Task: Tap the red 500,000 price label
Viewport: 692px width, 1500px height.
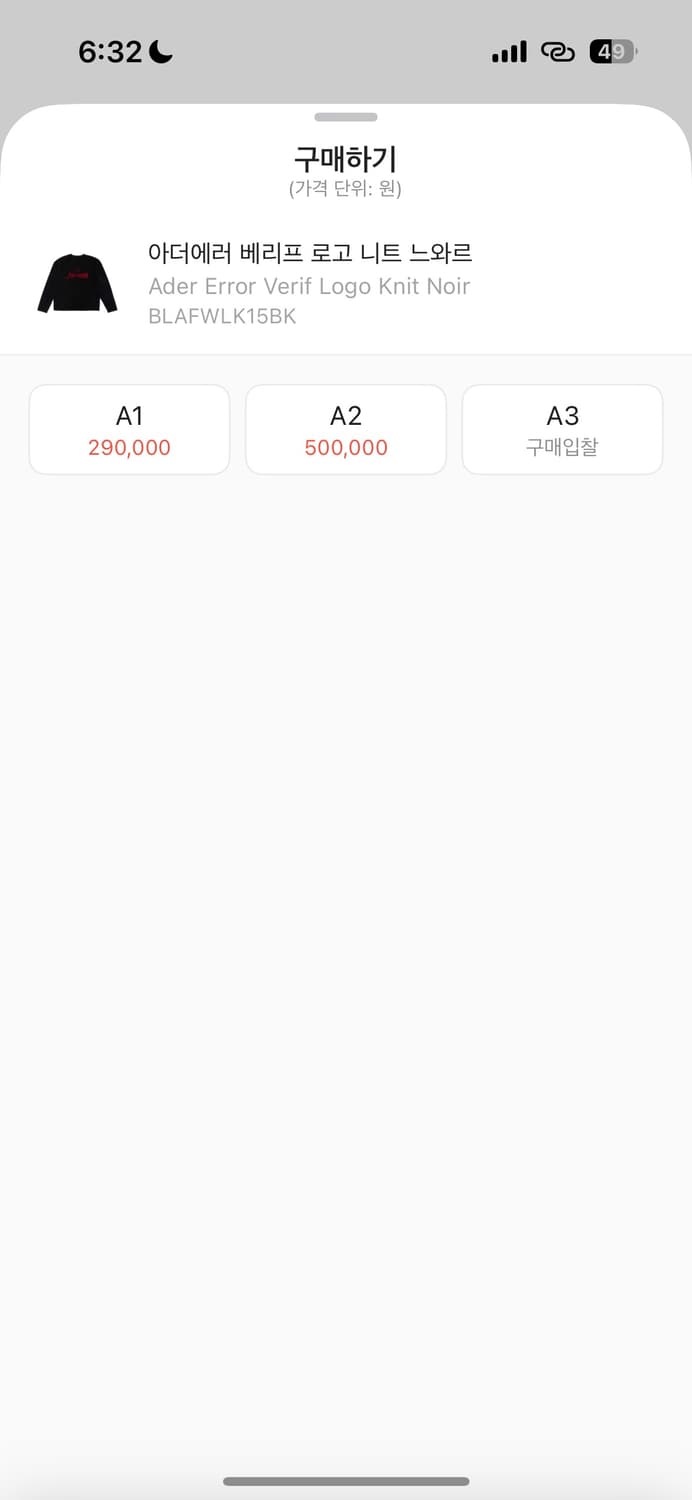Action: click(345, 447)
